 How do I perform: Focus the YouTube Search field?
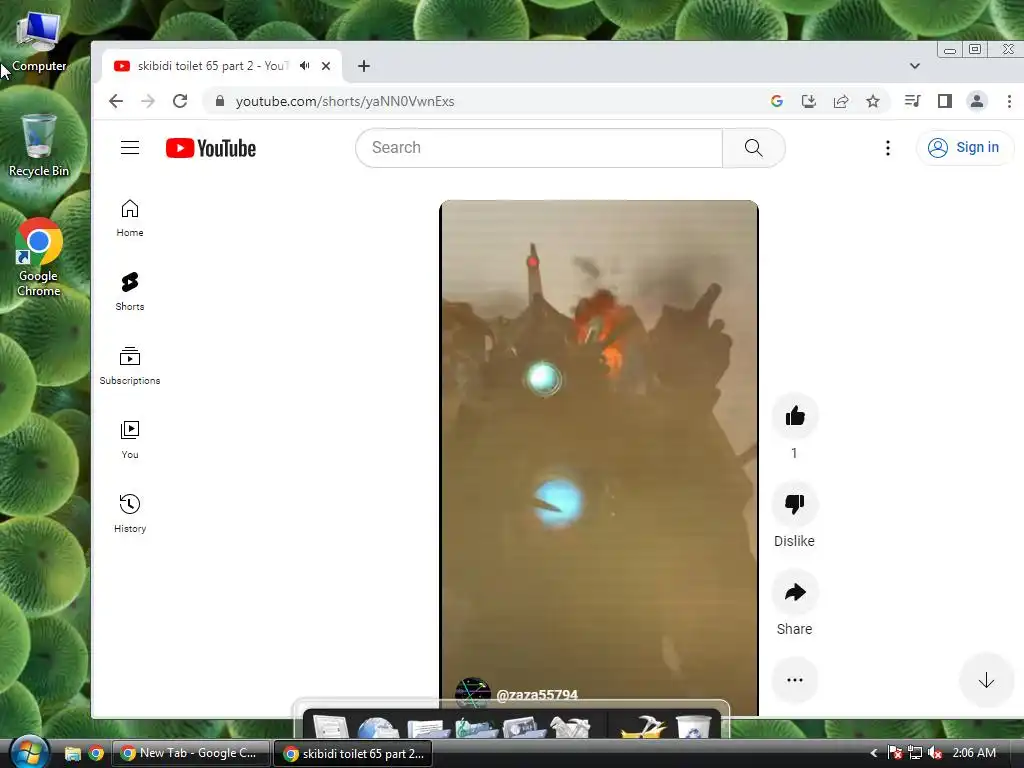click(x=539, y=148)
